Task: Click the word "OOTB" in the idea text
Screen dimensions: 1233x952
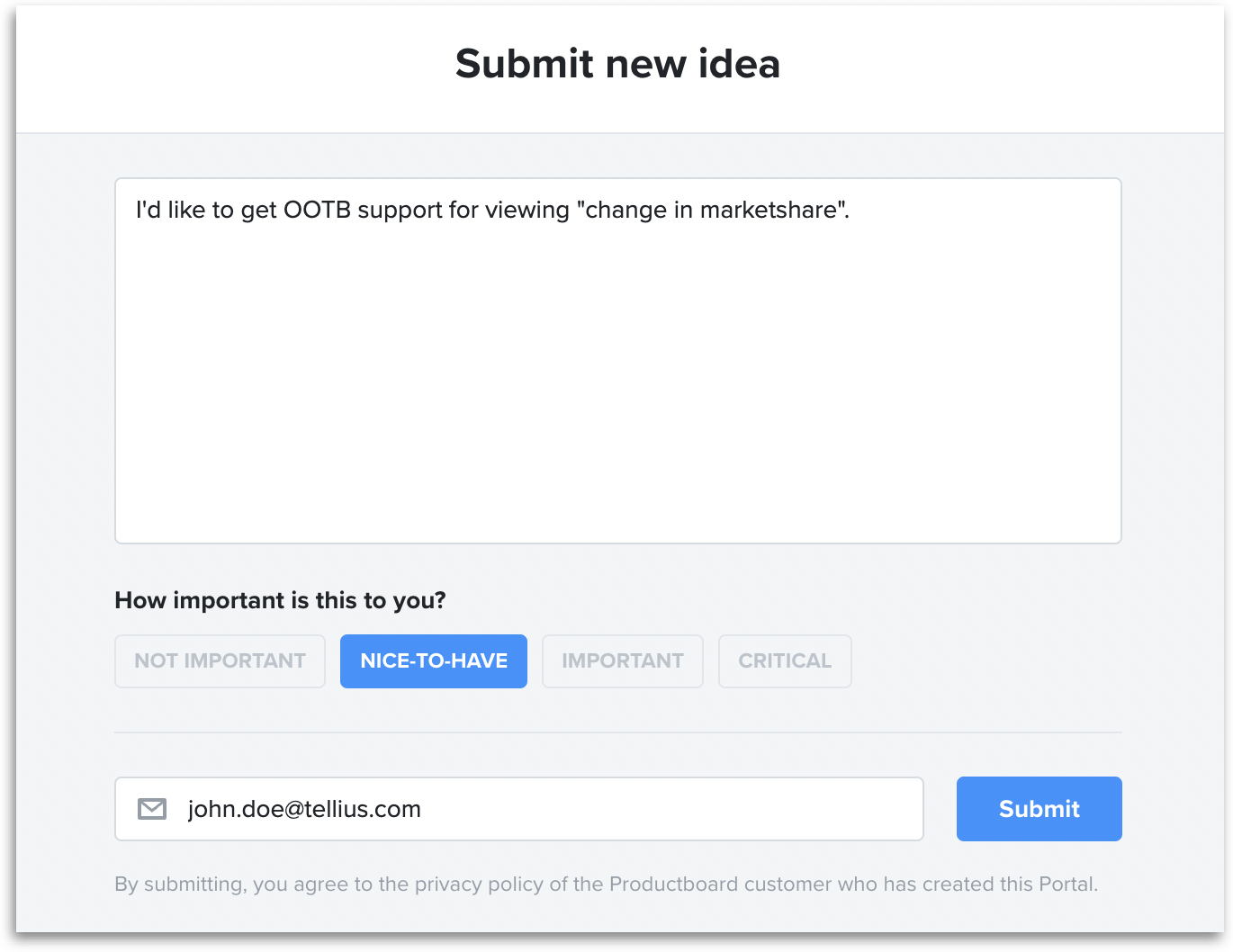Action: click(x=317, y=210)
